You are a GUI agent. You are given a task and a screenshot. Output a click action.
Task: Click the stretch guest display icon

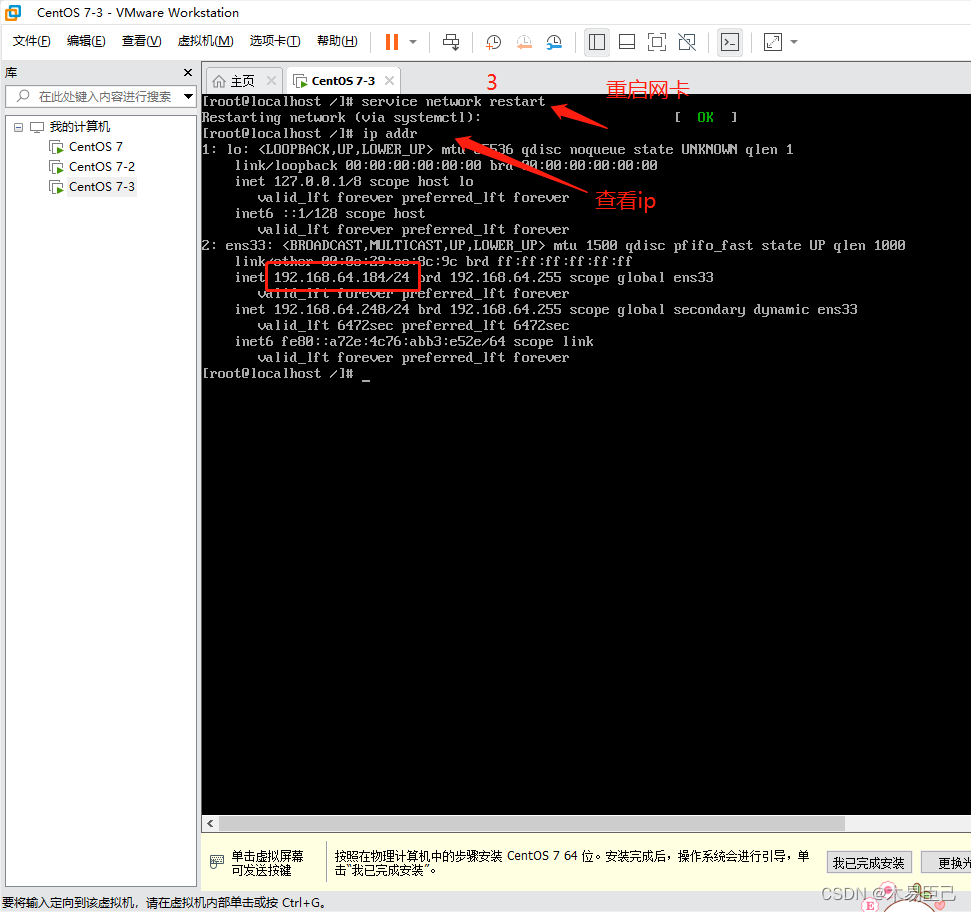[772, 42]
